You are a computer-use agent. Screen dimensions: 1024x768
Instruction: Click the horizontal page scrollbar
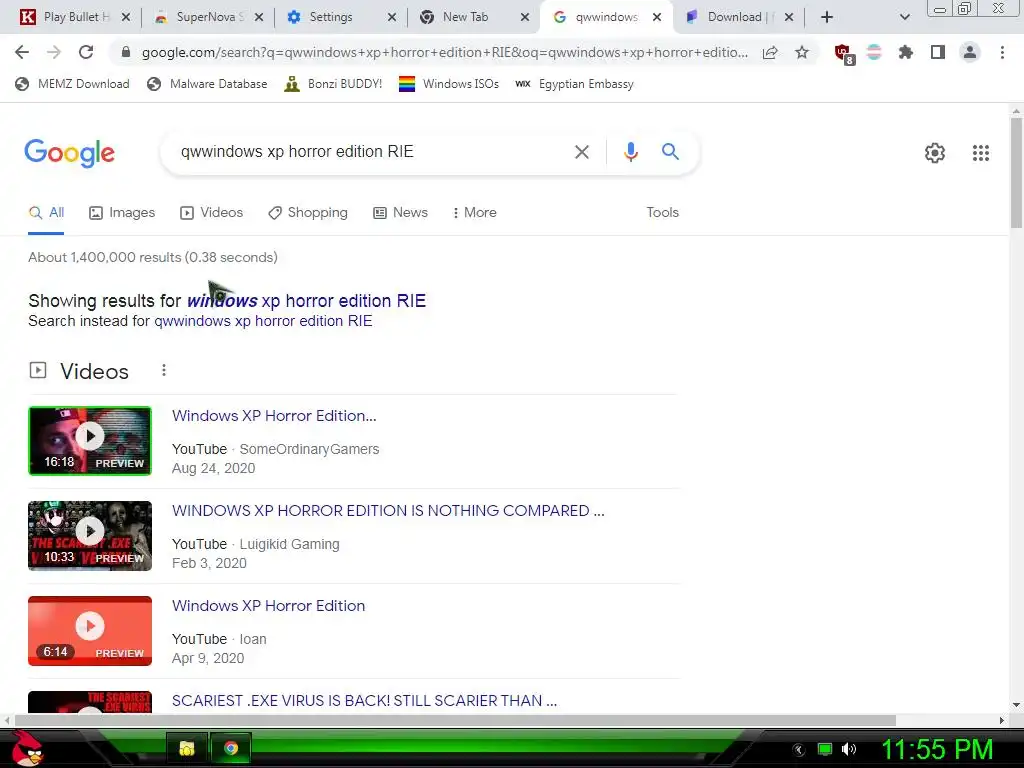456,720
